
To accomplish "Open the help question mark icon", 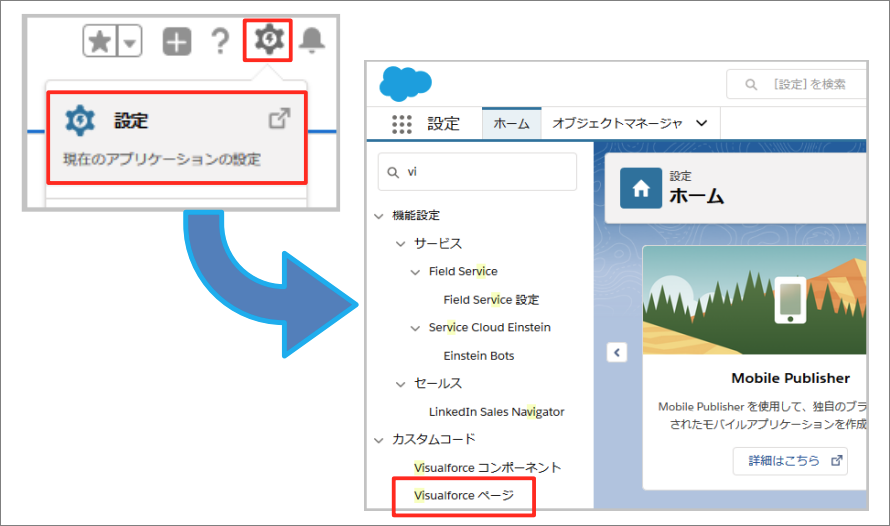I will [x=220, y=41].
